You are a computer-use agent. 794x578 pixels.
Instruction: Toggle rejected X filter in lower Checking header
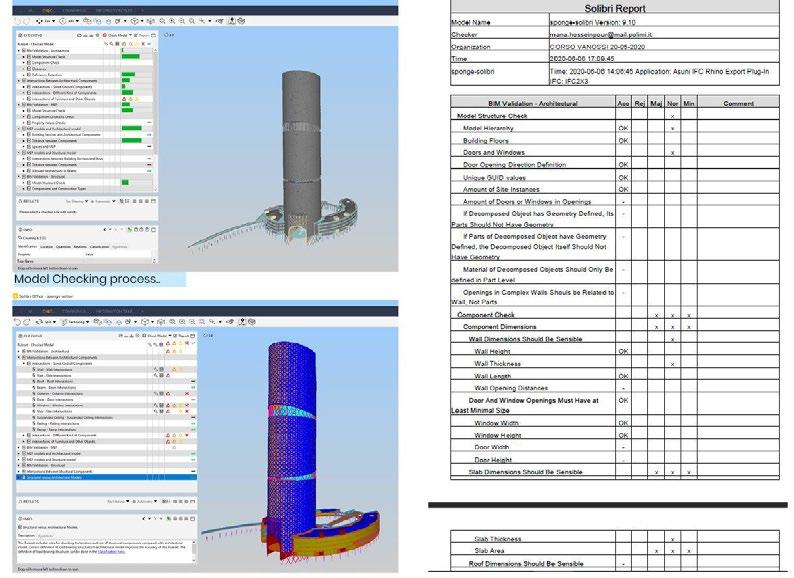(x=187, y=343)
